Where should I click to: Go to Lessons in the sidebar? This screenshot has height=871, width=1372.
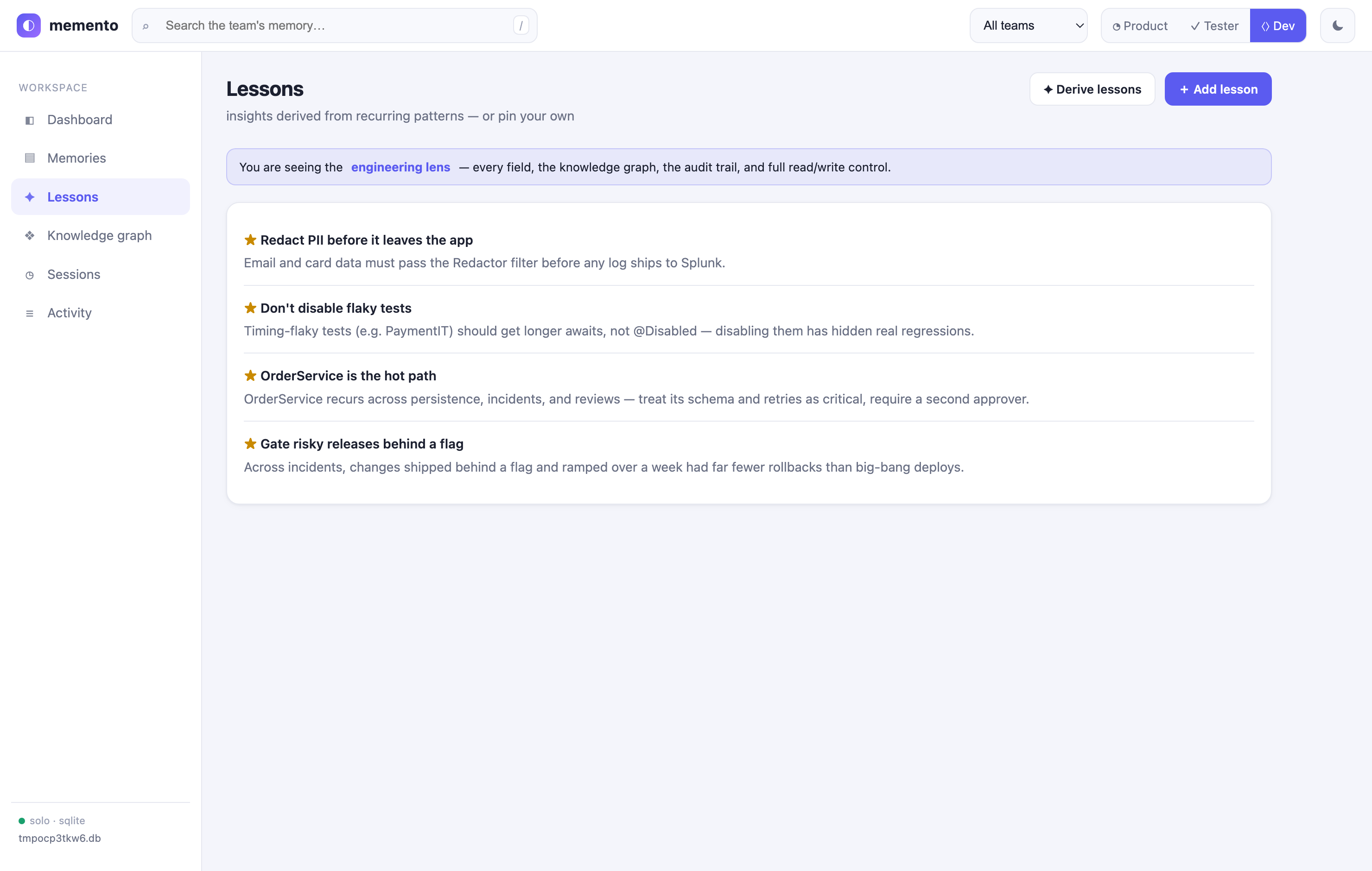pyautogui.click(x=100, y=197)
